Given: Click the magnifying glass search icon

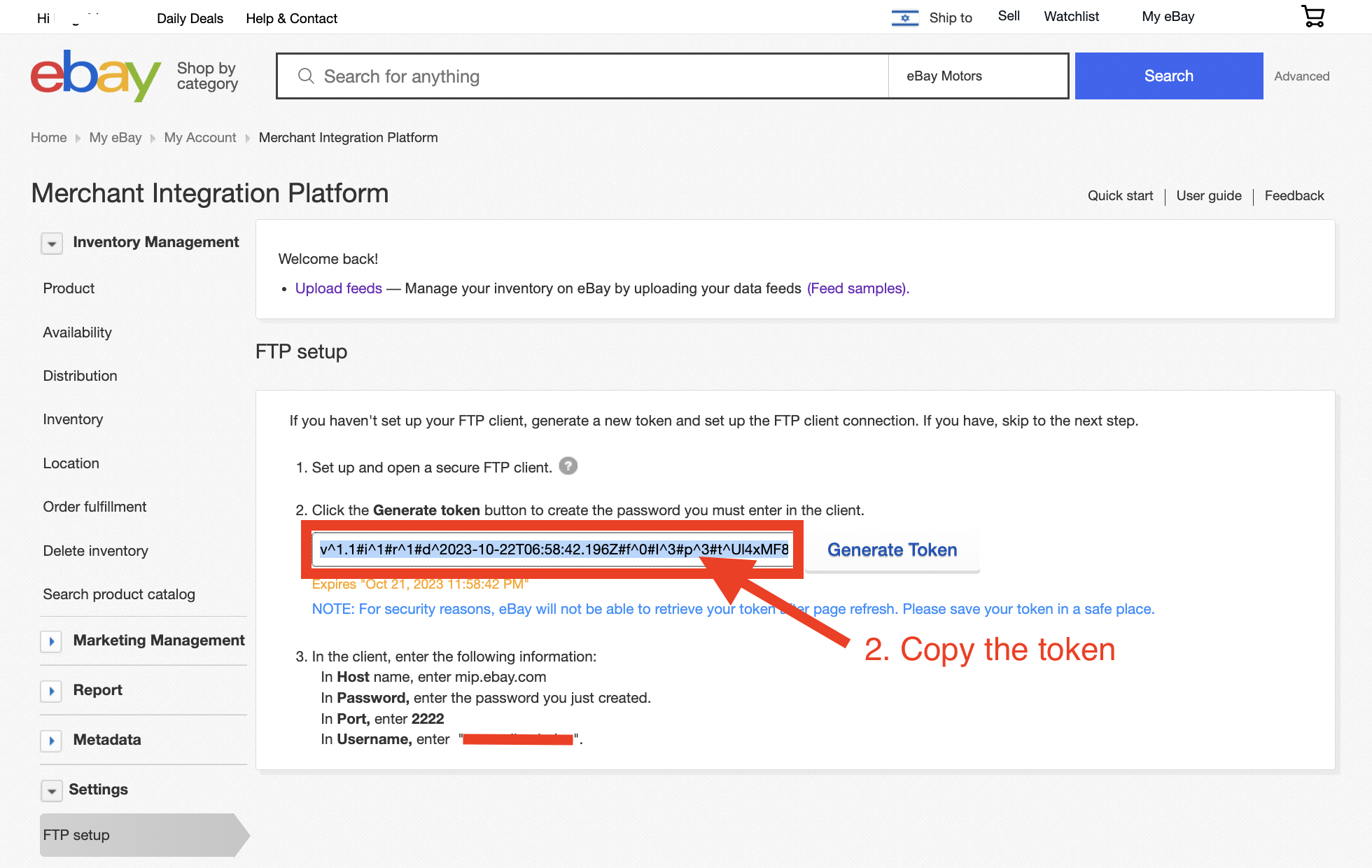Looking at the screenshot, I should pyautogui.click(x=306, y=76).
